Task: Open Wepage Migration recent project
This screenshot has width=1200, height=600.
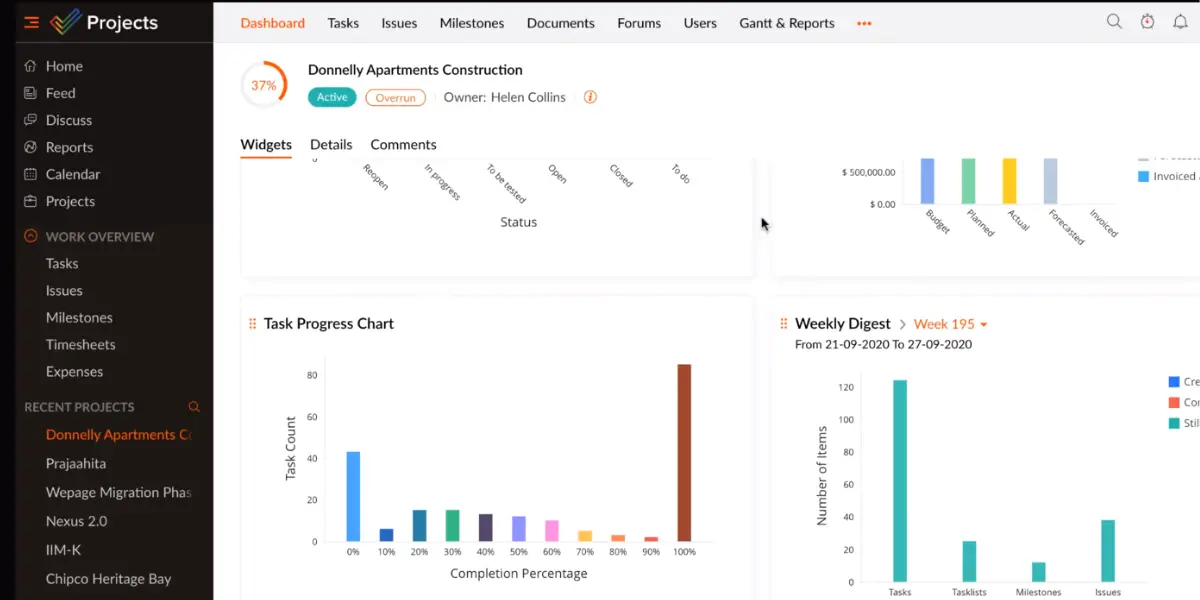Action: point(118,493)
